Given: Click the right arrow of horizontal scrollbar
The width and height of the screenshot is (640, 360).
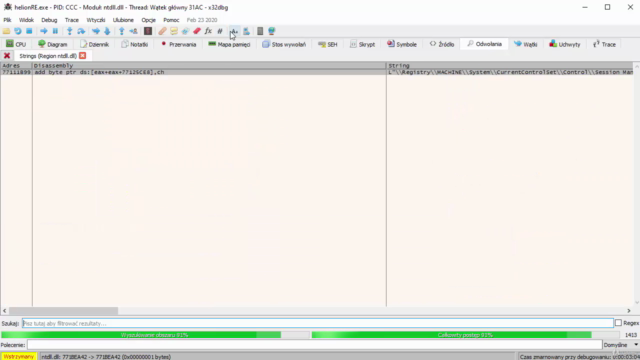Looking at the screenshot, I should [629, 311].
